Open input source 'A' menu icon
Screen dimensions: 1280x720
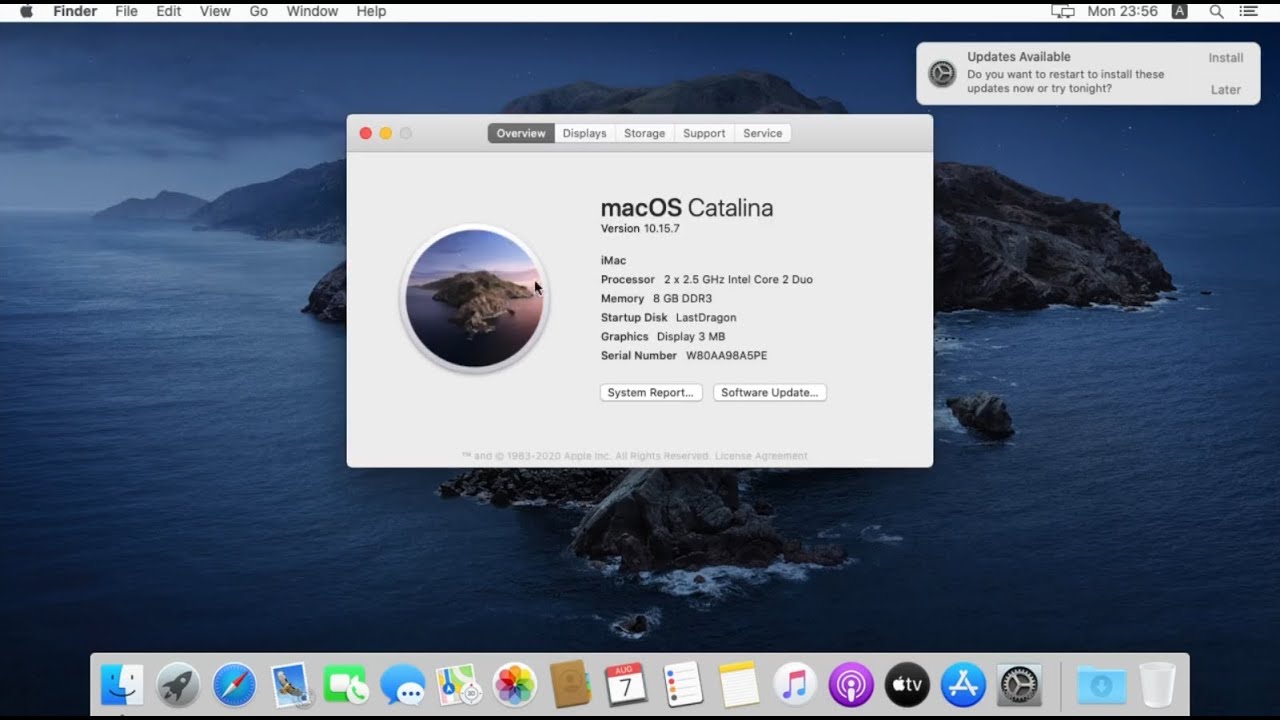pyautogui.click(x=1180, y=11)
